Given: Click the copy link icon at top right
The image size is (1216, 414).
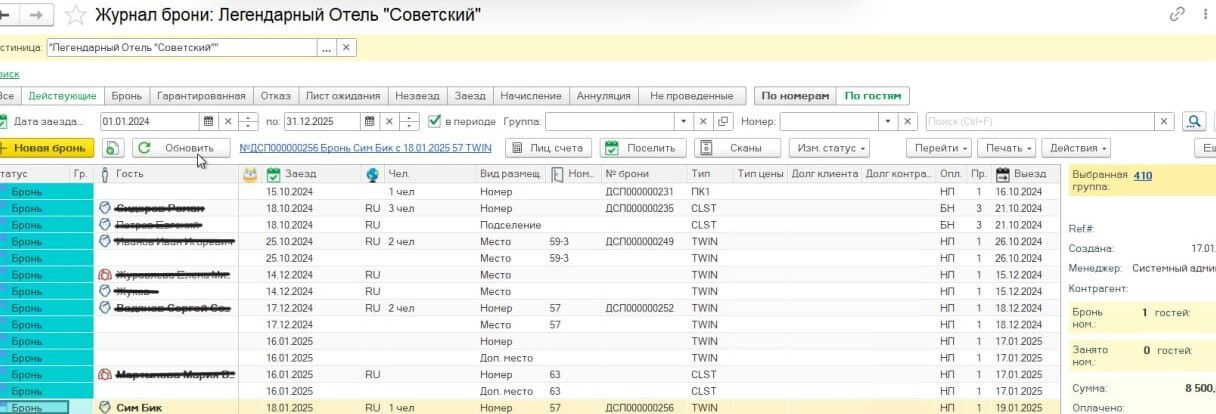Looking at the screenshot, I should [x=1178, y=15].
